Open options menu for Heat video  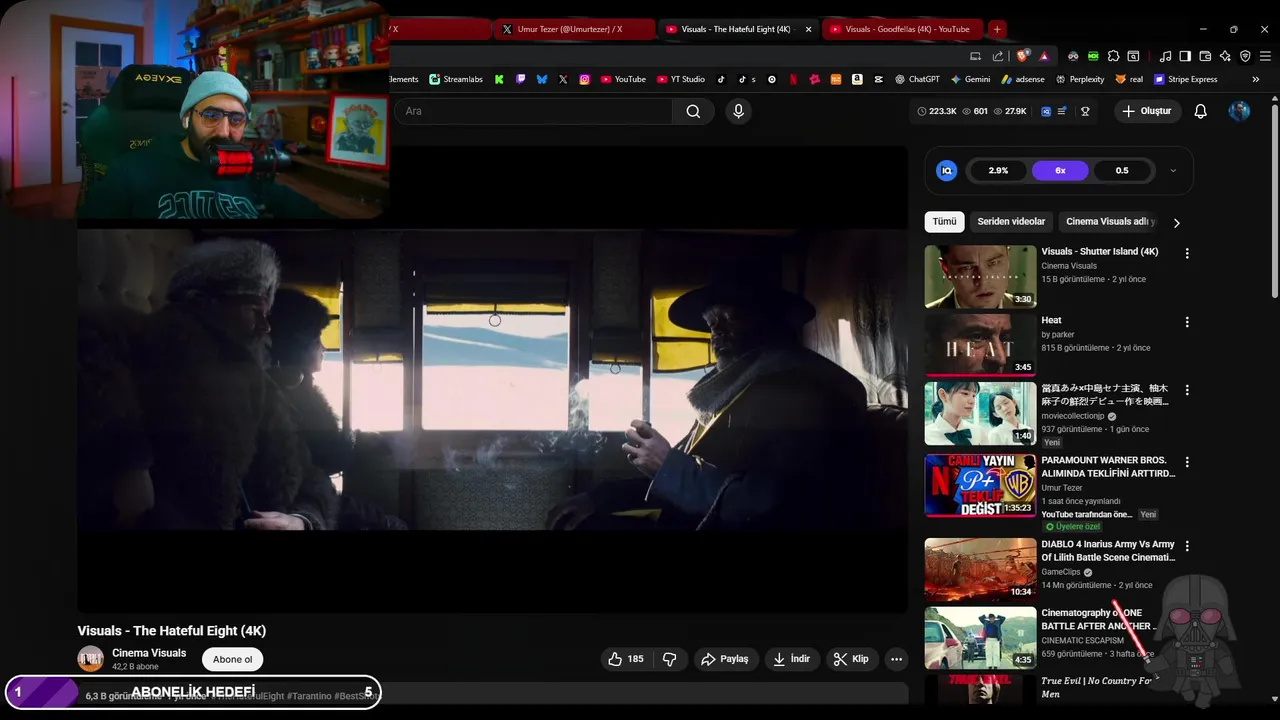tap(1187, 322)
